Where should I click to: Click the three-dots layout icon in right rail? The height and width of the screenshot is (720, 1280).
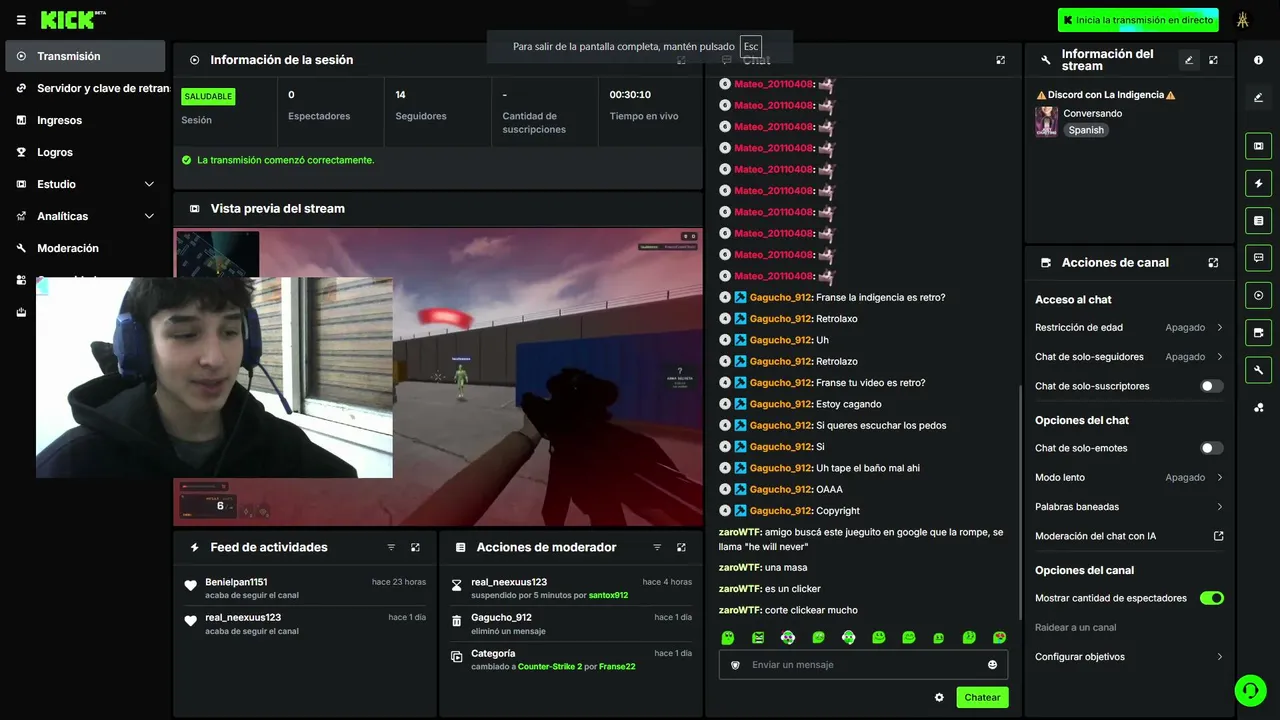point(1258,407)
